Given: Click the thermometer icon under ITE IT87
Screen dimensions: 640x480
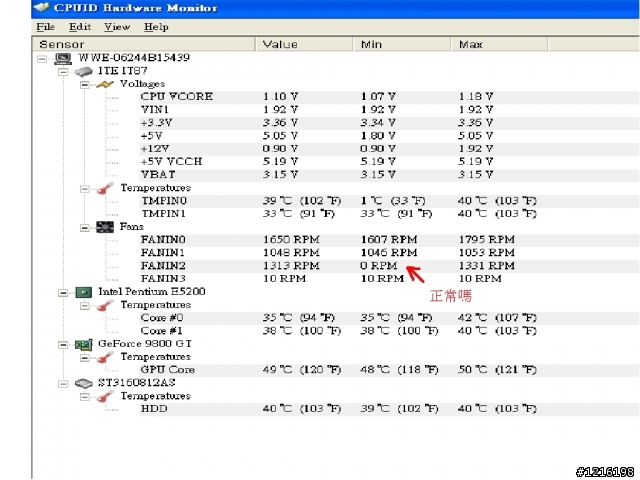Looking at the screenshot, I should coord(105,189).
